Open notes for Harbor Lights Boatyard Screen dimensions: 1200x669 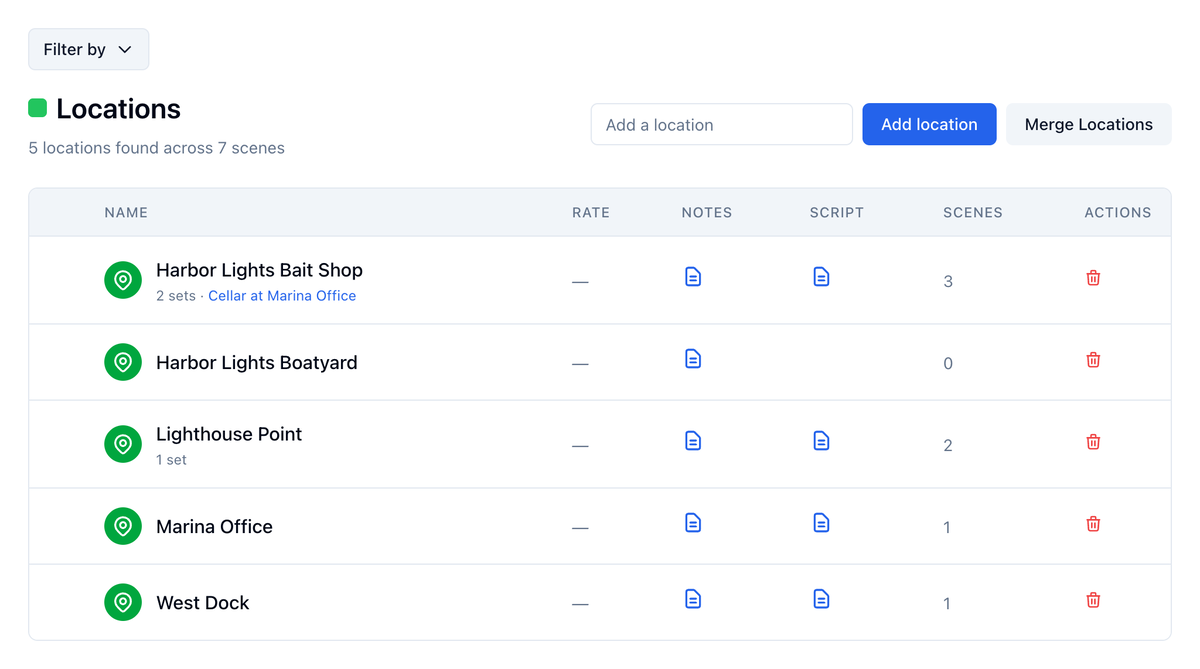point(693,359)
